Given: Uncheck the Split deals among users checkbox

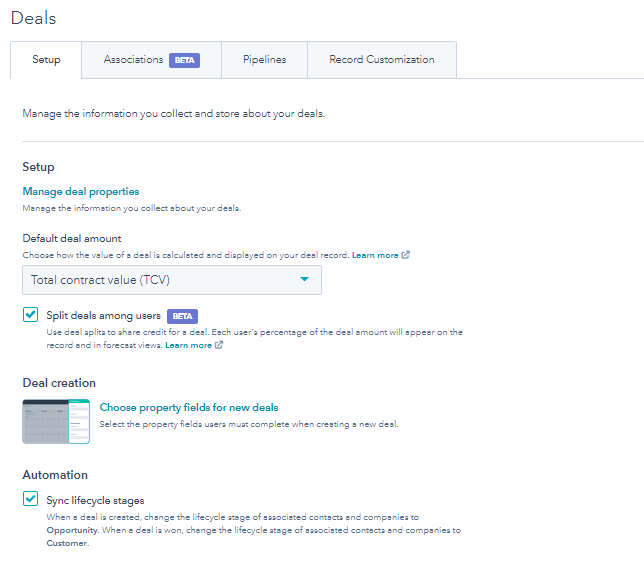Looking at the screenshot, I should (30, 315).
